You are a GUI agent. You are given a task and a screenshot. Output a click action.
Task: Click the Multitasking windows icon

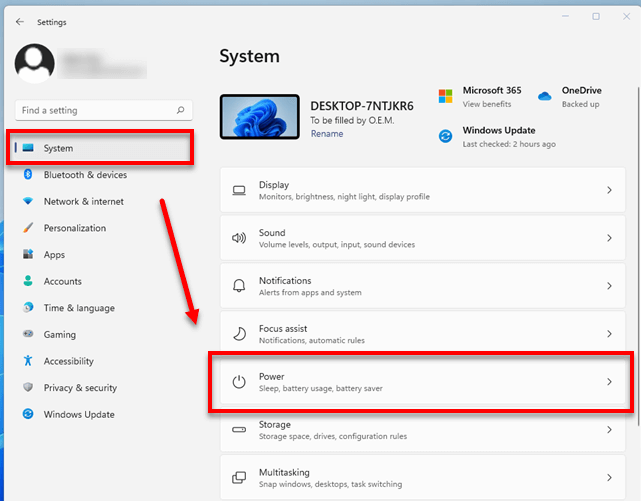tap(239, 477)
